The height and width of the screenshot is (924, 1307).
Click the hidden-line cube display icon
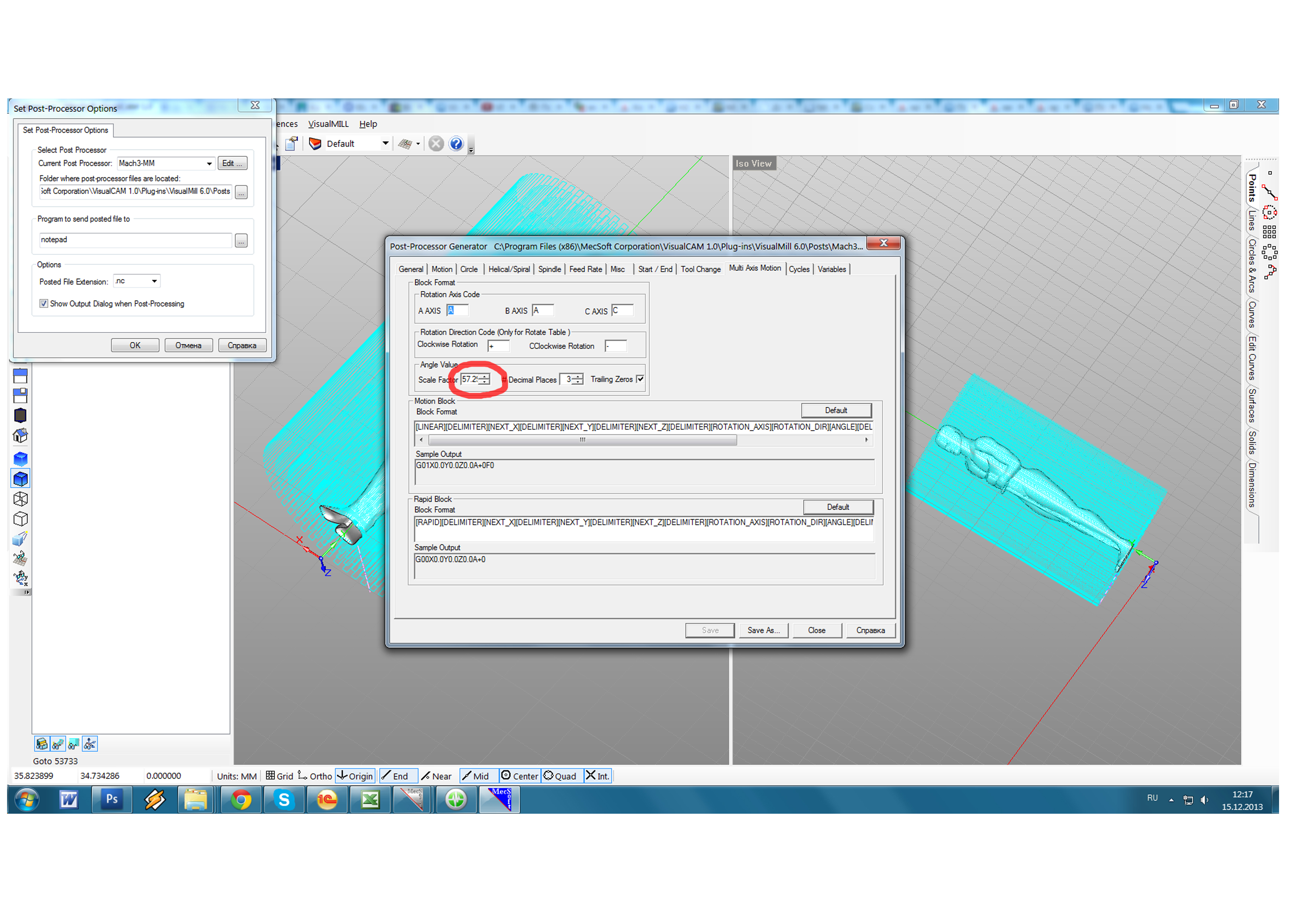(20, 519)
